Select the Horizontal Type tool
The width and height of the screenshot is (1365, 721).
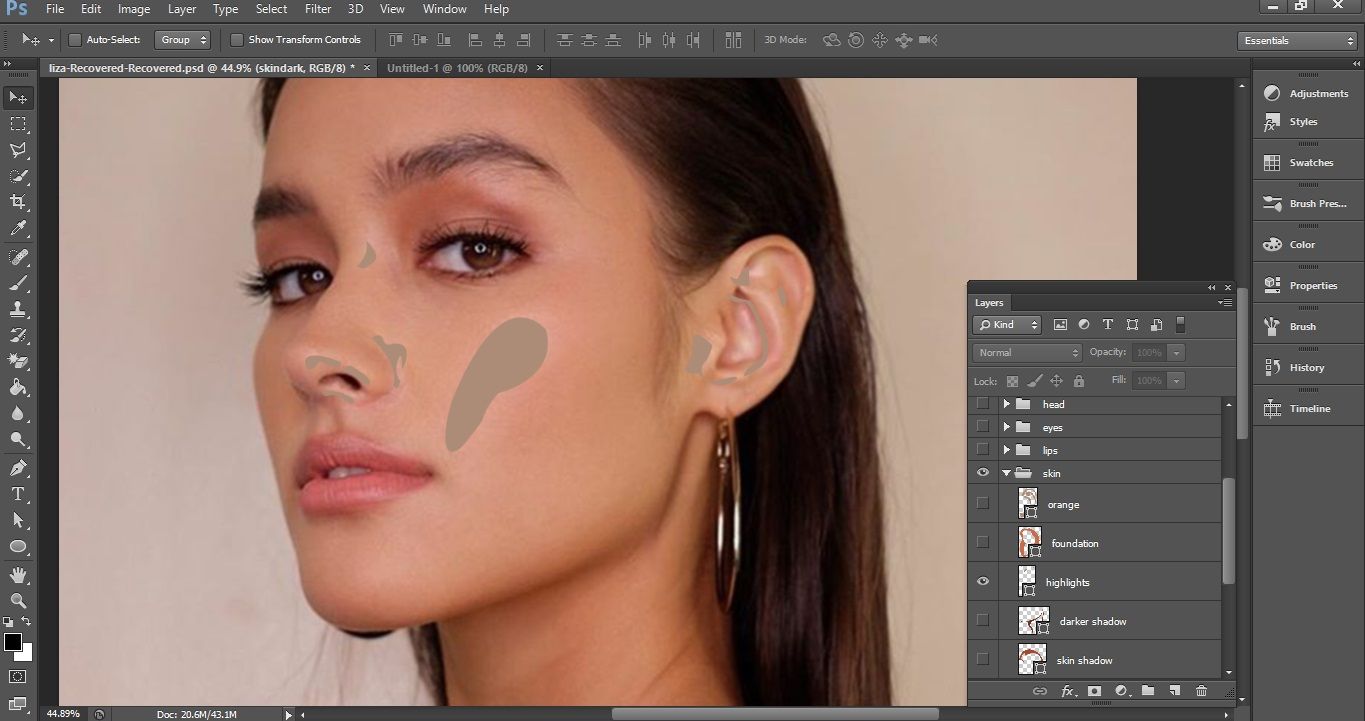pyautogui.click(x=18, y=494)
